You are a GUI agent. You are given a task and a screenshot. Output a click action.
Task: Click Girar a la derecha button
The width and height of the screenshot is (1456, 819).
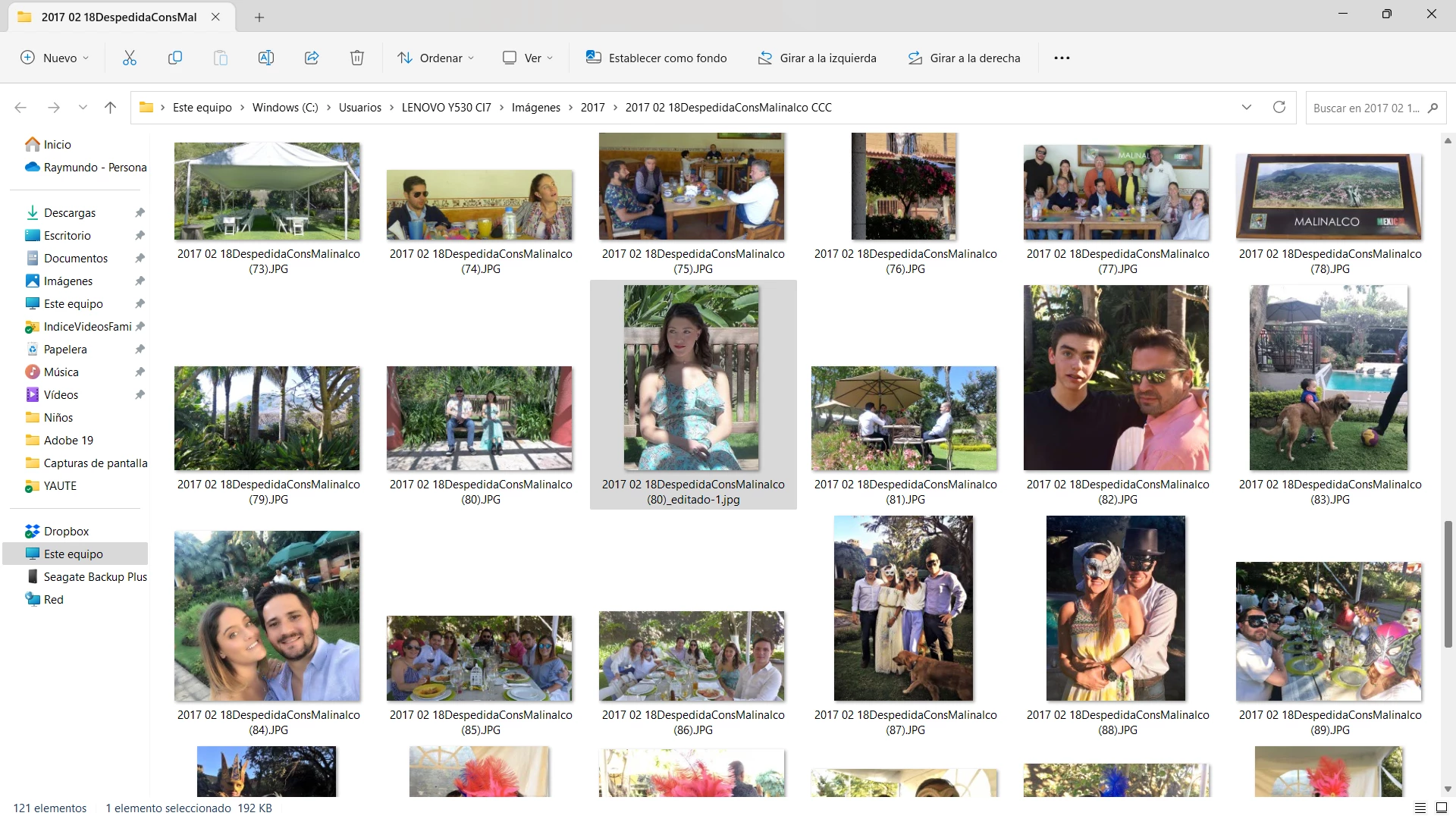coord(964,58)
